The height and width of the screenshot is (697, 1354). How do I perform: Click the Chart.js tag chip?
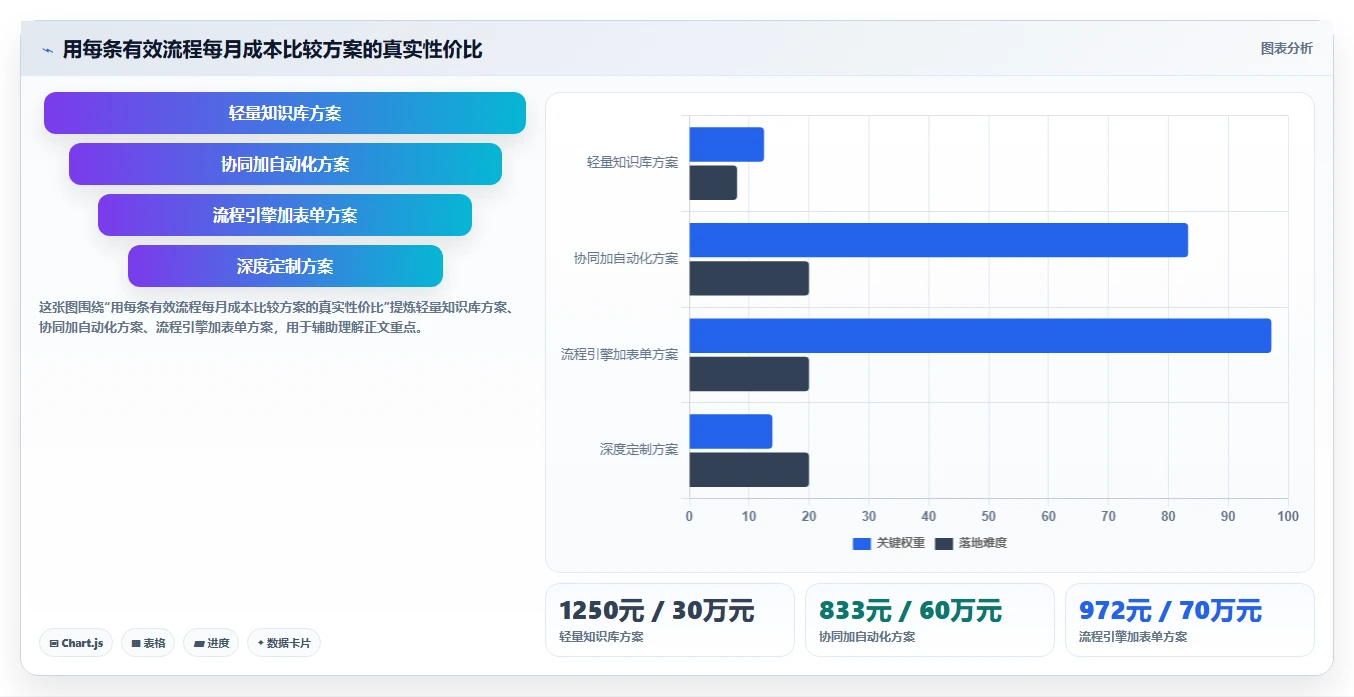77,643
